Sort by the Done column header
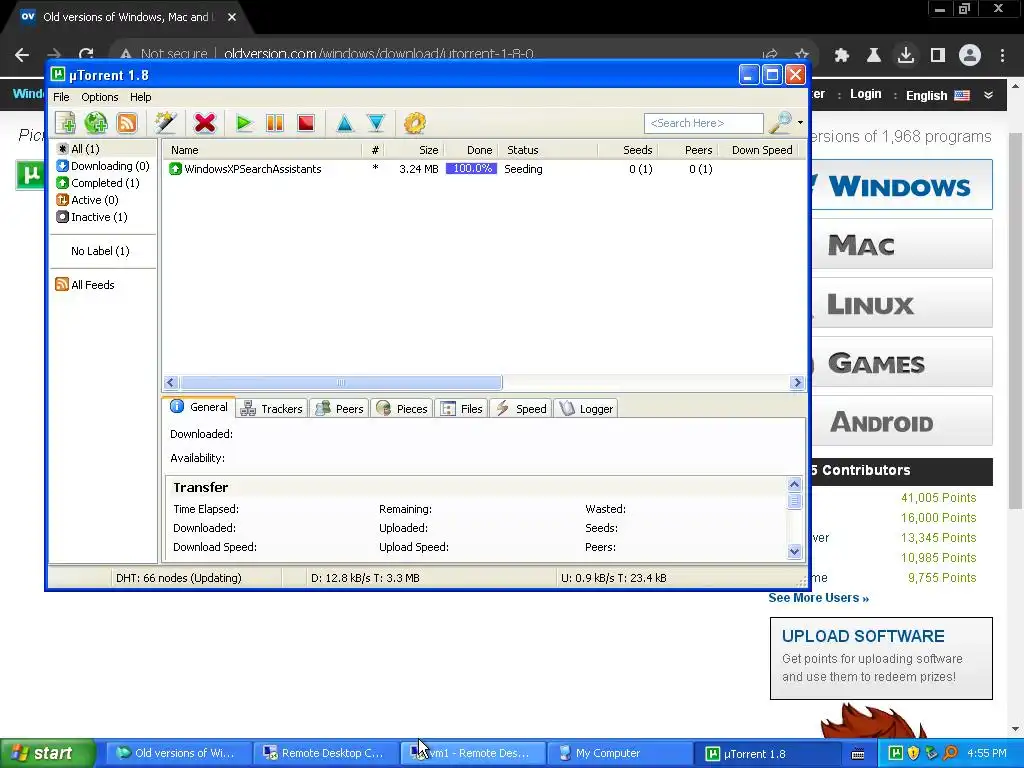 pyautogui.click(x=471, y=150)
